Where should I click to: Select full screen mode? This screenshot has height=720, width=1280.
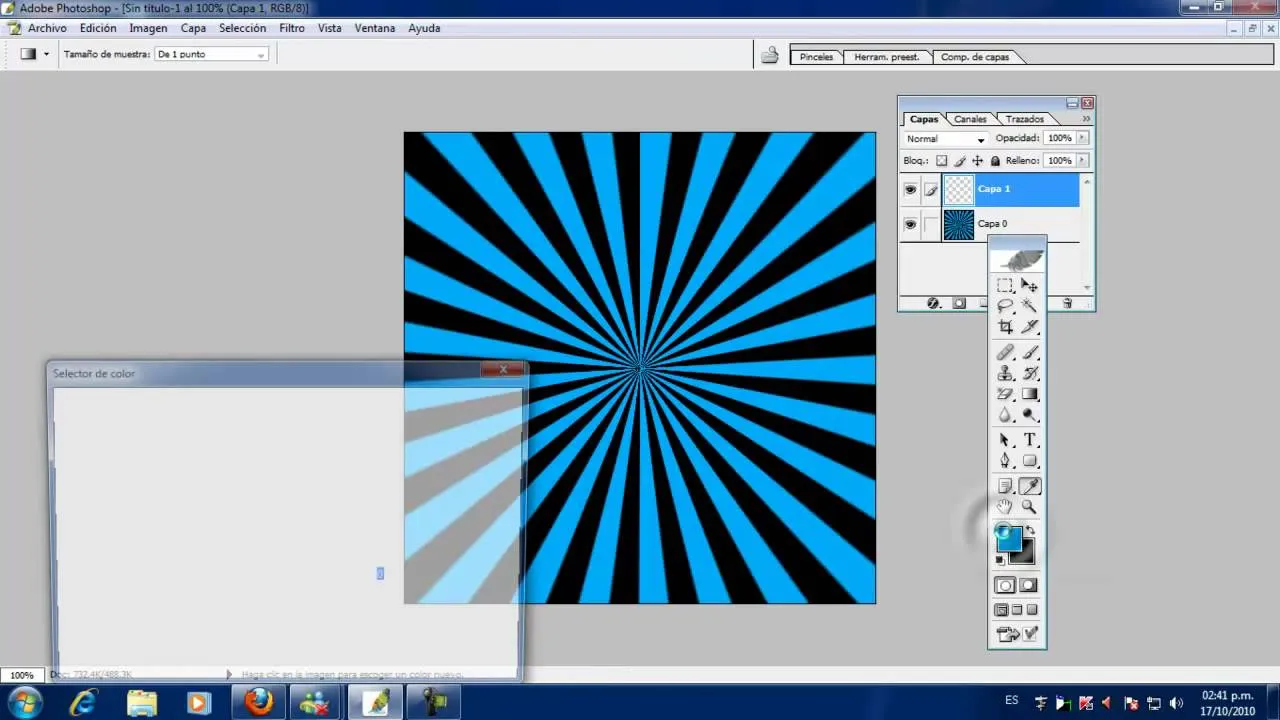[x=1032, y=609]
